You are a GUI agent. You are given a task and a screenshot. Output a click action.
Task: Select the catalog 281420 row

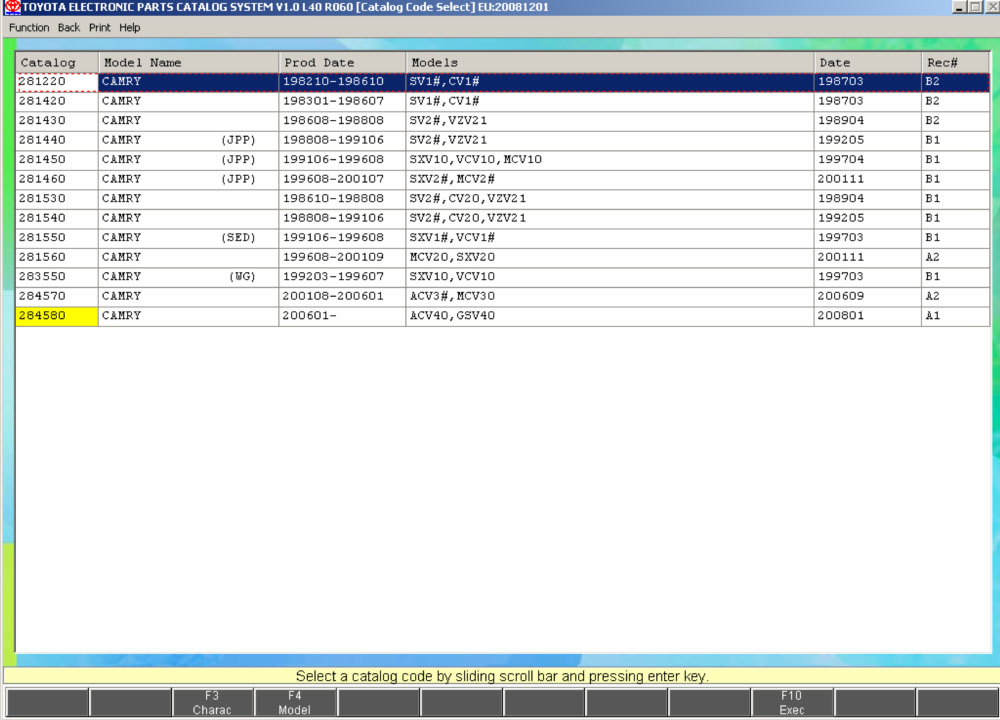[57, 101]
